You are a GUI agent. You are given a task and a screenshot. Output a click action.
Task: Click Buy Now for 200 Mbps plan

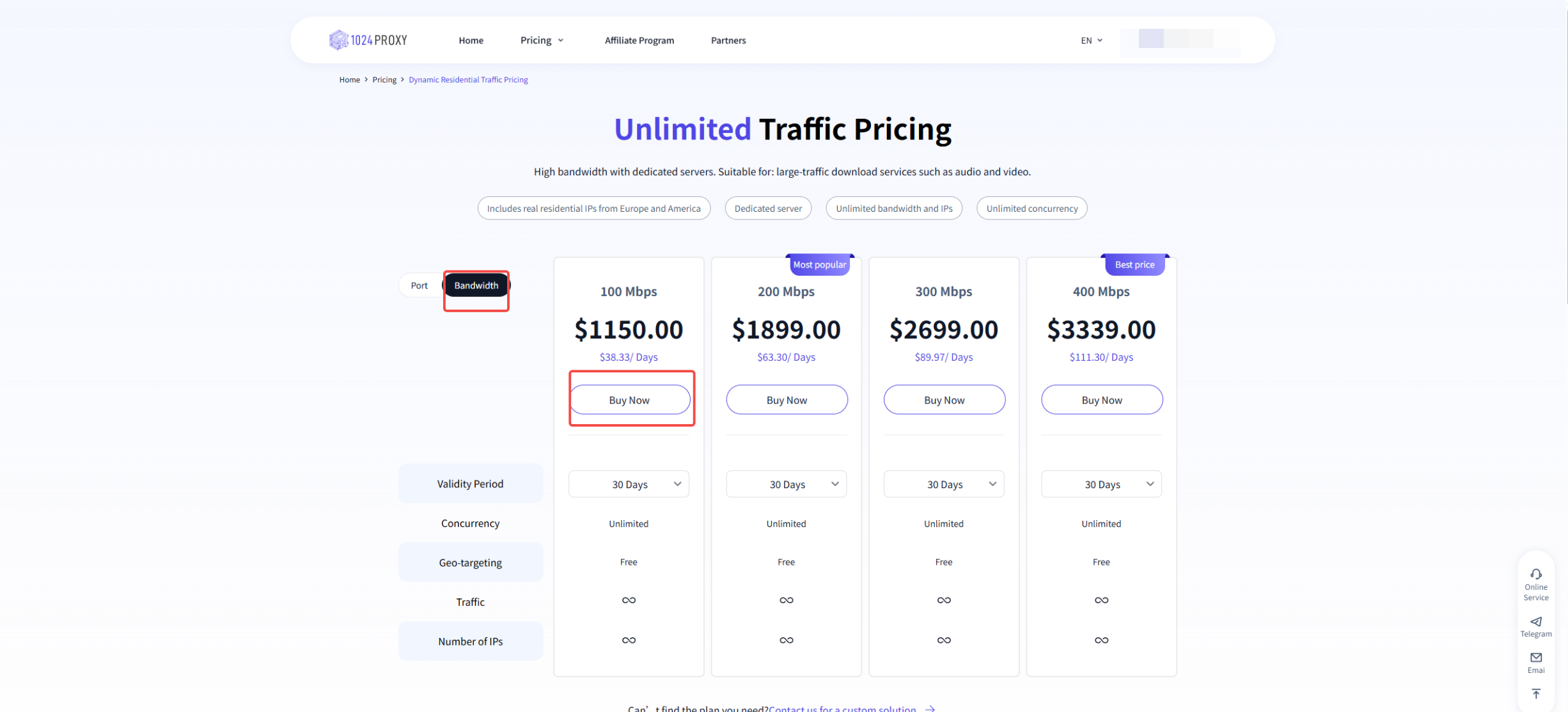pos(786,400)
